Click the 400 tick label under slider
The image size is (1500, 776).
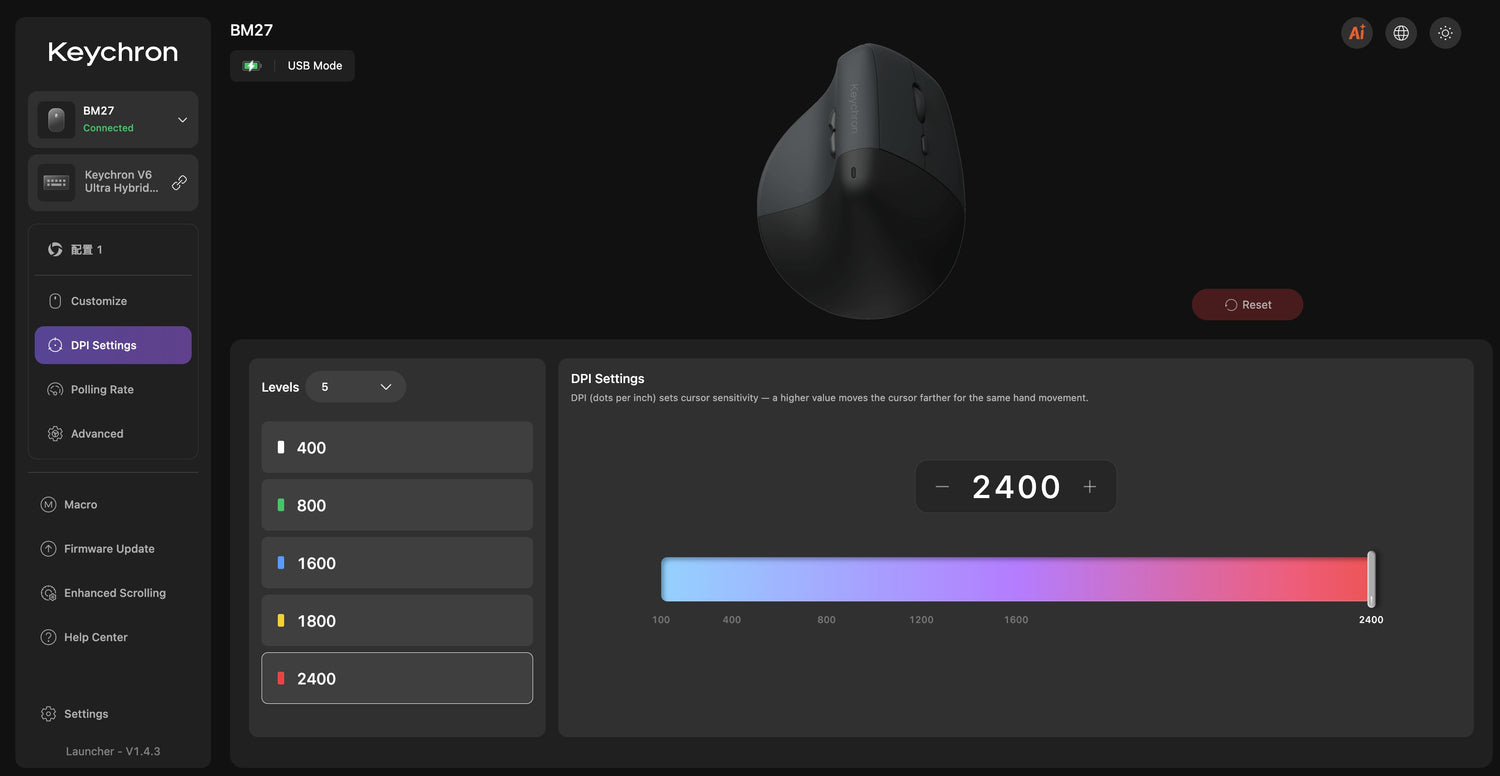(x=732, y=620)
